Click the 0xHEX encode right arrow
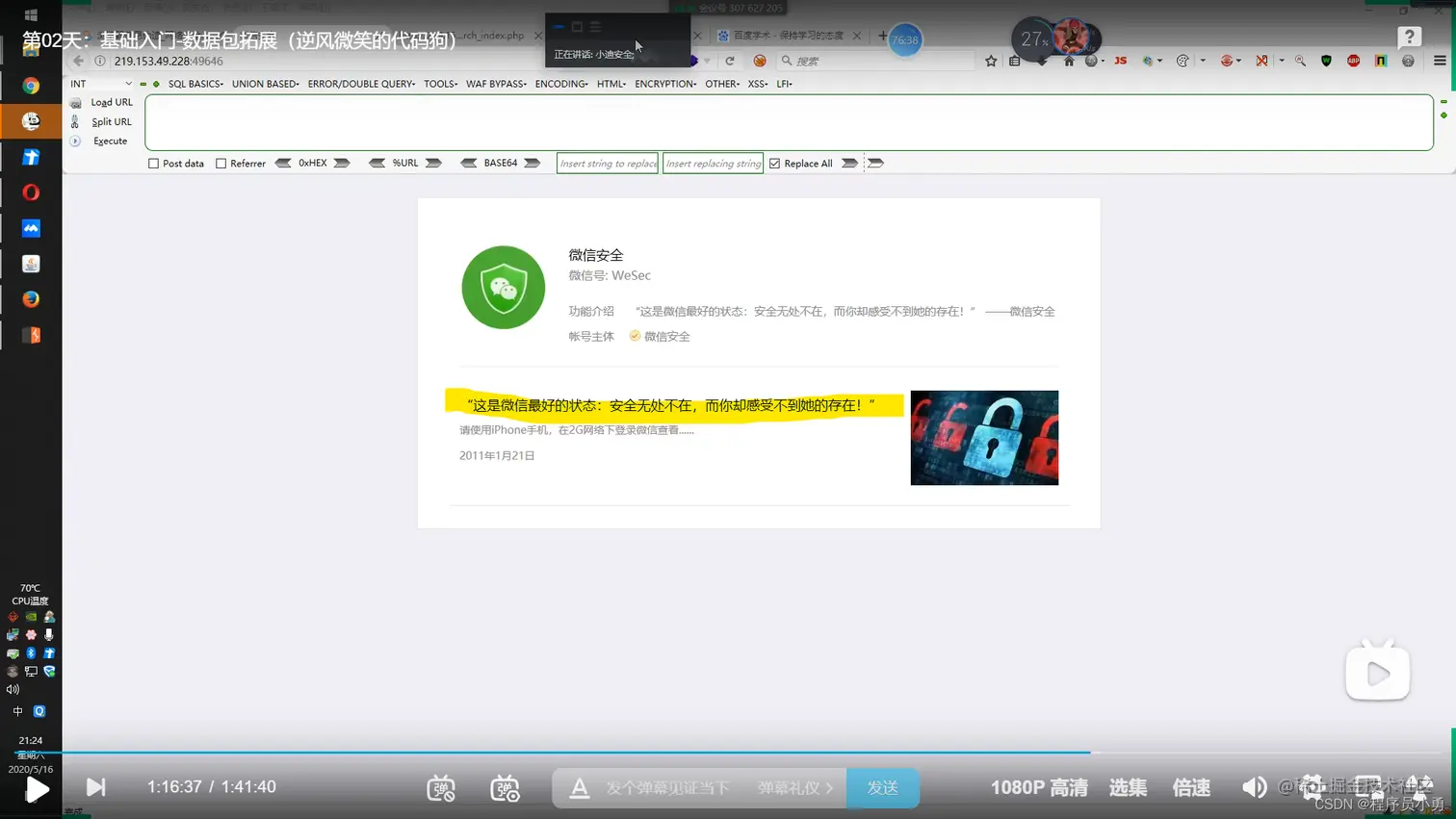1456x819 pixels. 342,164
